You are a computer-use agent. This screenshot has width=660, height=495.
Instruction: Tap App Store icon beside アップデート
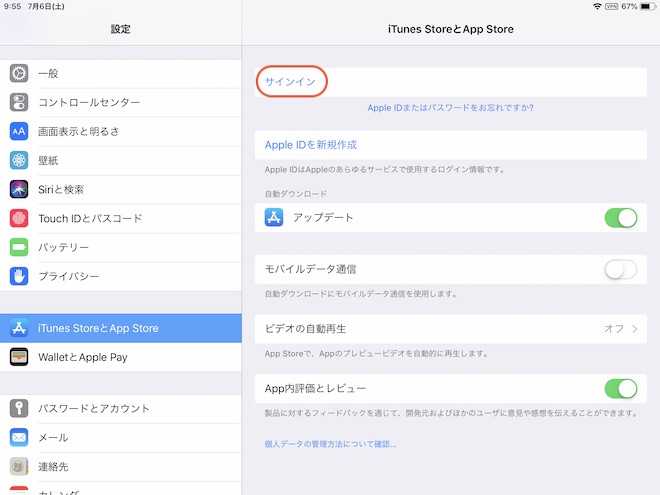click(274, 218)
